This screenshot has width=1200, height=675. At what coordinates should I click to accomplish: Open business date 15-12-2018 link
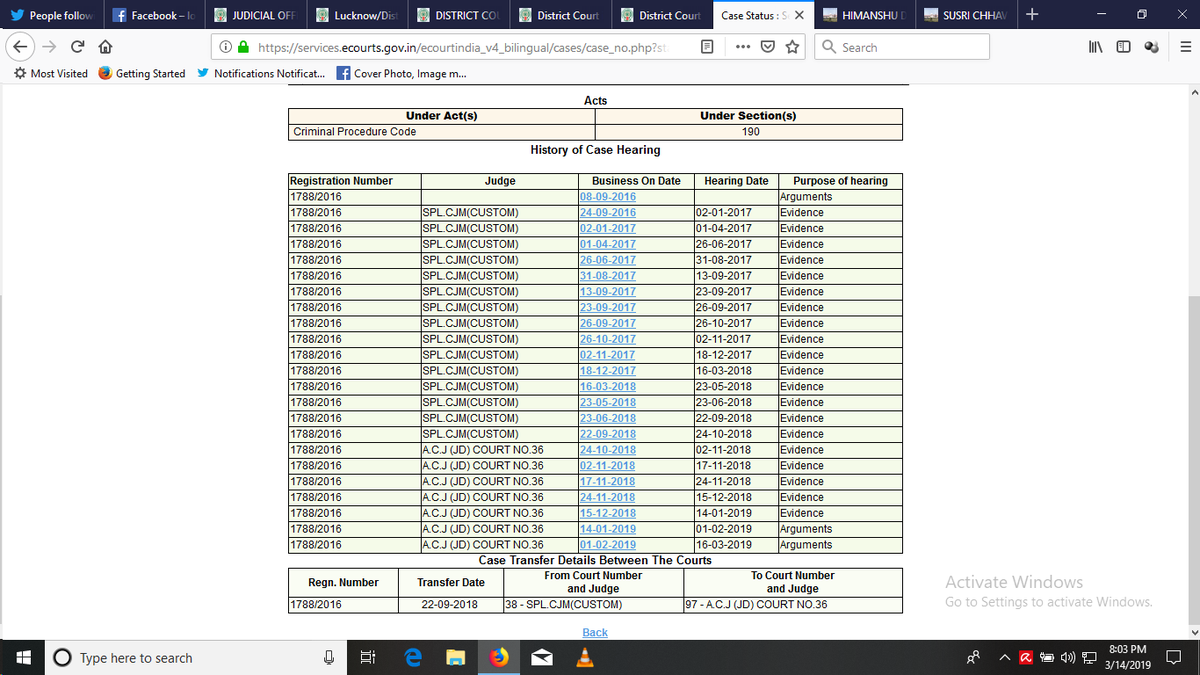coord(608,513)
